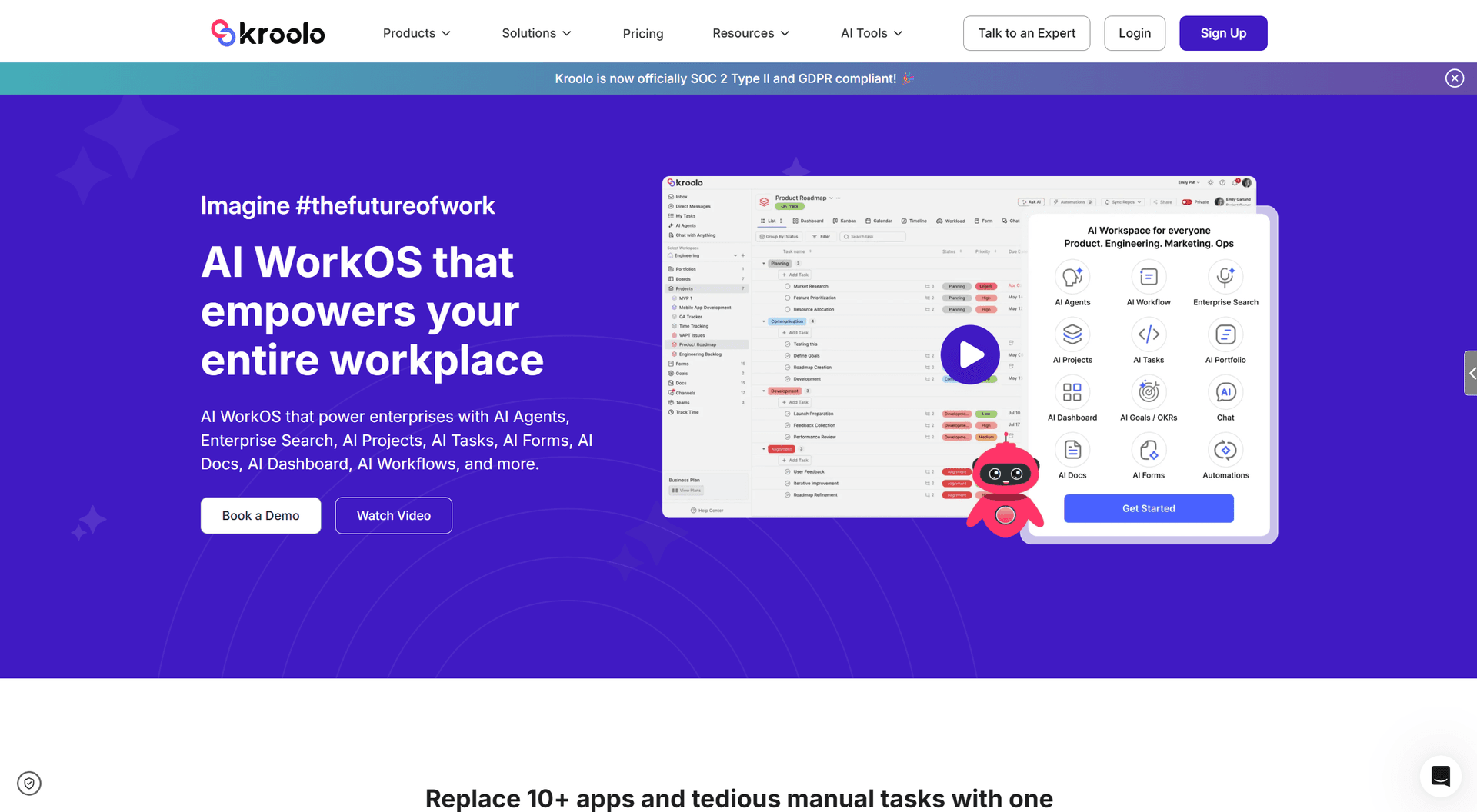Select Direct Messages in preview sidebar

click(x=689, y=206)
